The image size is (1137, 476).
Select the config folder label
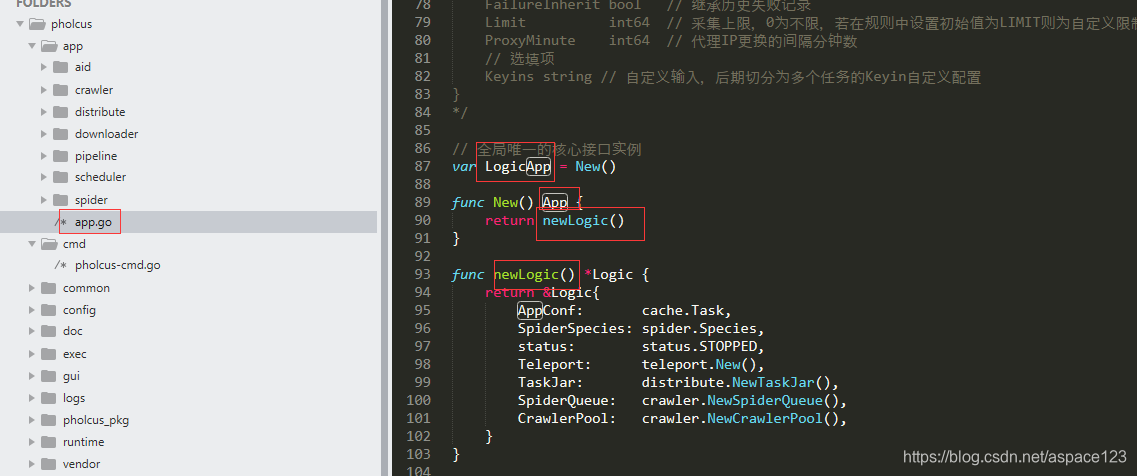point(80,310)
